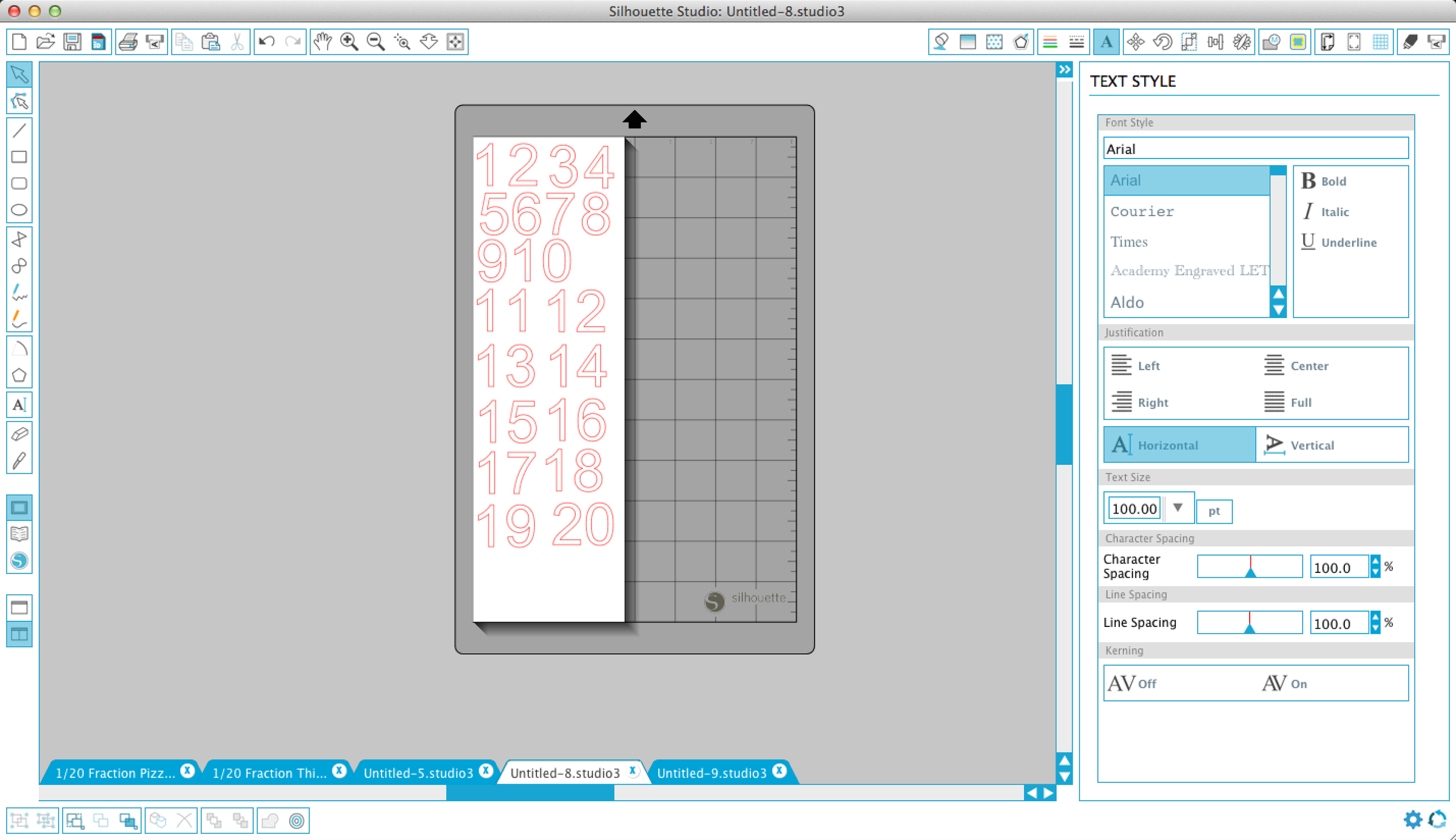
Task: Click the Zoom In magnifier
Action: pos(349,42)
